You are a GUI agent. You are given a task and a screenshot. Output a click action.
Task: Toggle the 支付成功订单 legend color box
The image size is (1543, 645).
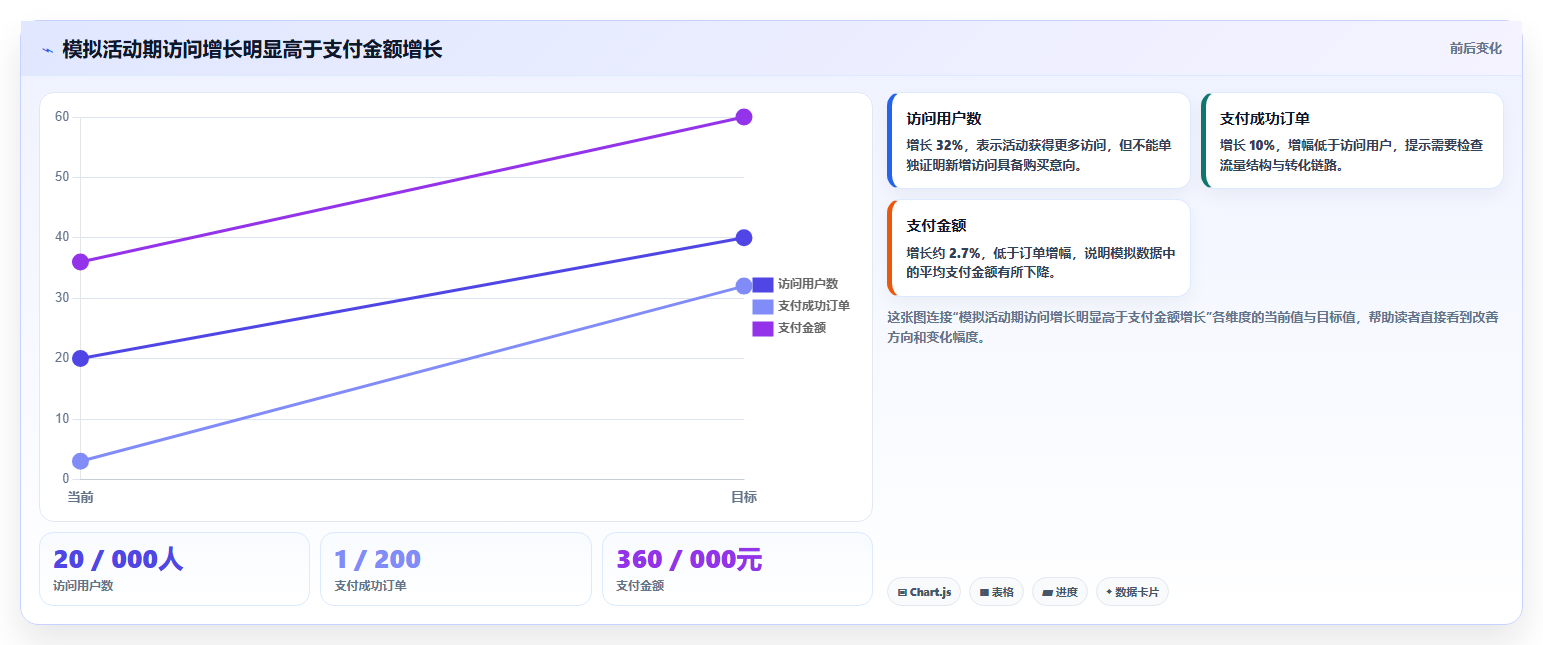[x=762, y=306]
